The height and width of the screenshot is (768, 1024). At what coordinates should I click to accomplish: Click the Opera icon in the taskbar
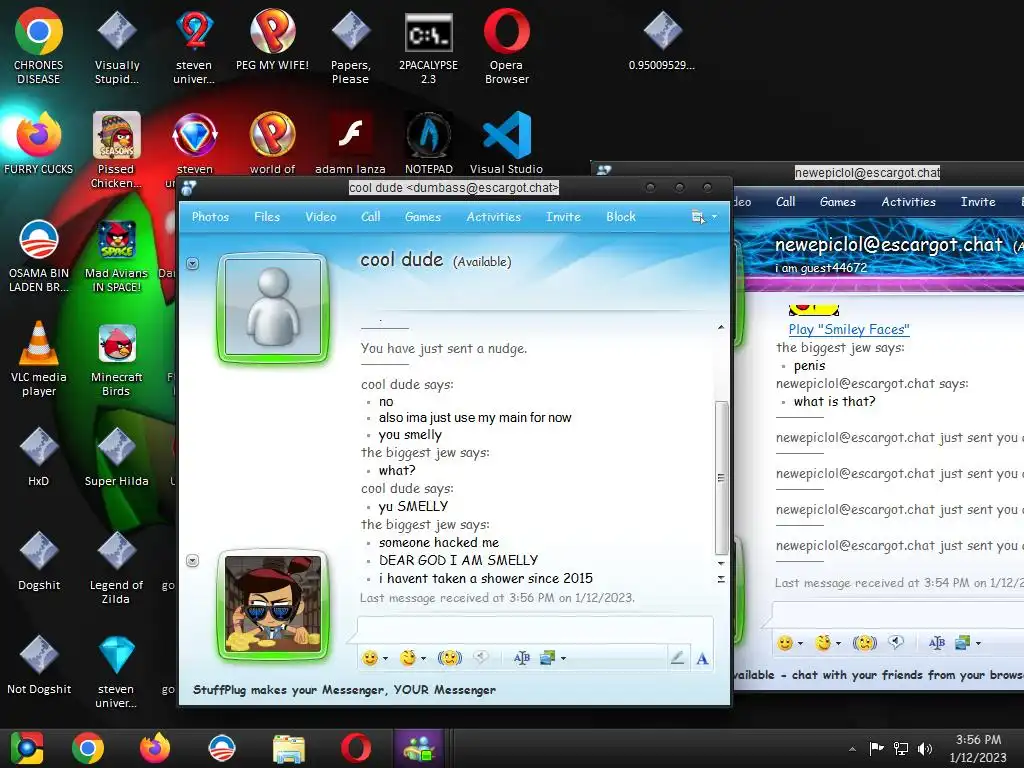pyautogui.click(x=356, y=748)
